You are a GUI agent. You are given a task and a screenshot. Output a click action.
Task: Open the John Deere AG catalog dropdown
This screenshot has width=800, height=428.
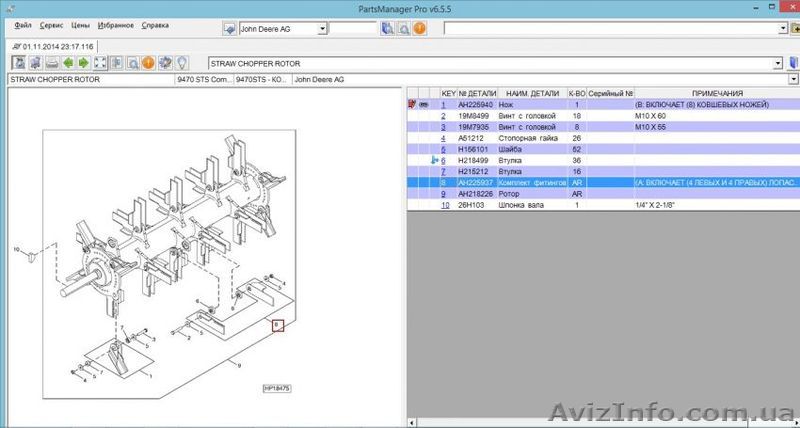coord(322,29)
